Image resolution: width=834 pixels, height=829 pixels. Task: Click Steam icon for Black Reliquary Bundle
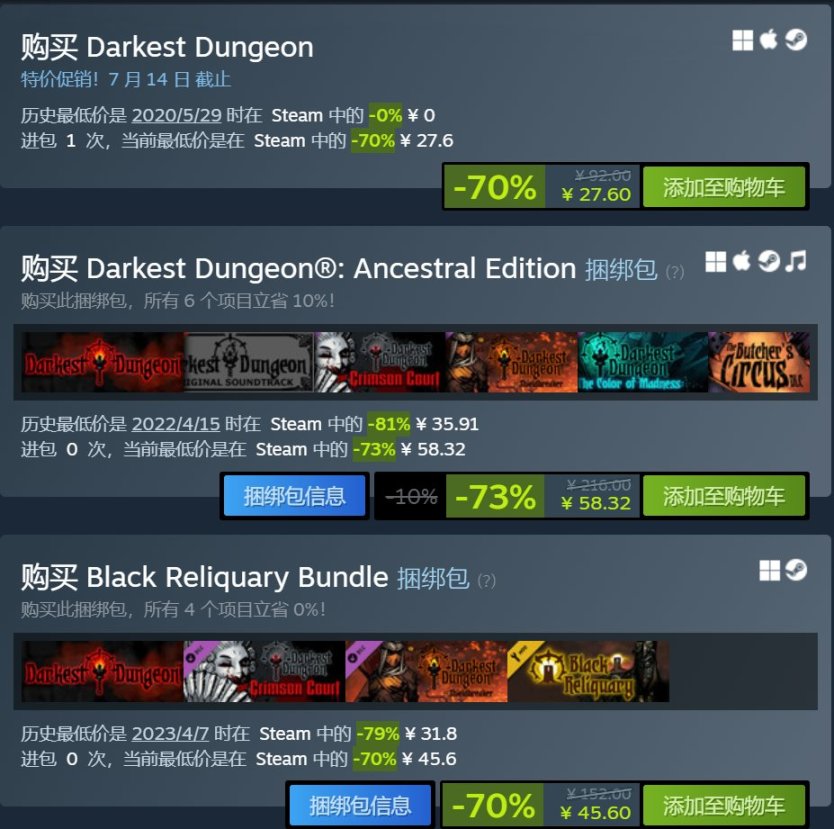[x=796, y=570]
